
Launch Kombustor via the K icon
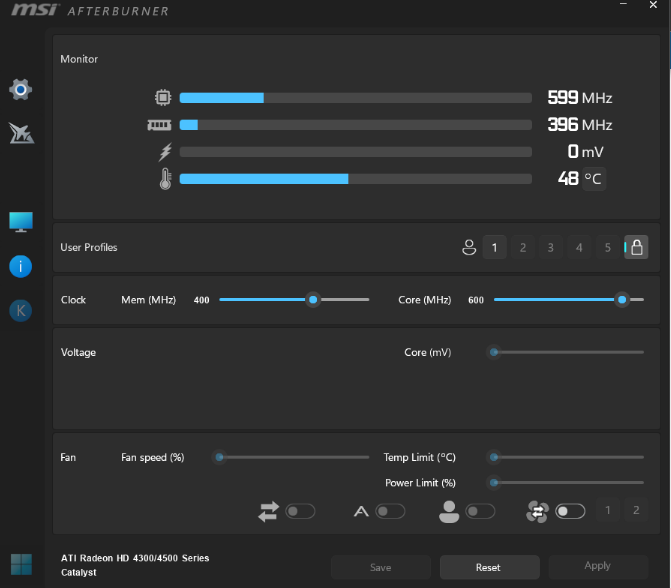21,310
